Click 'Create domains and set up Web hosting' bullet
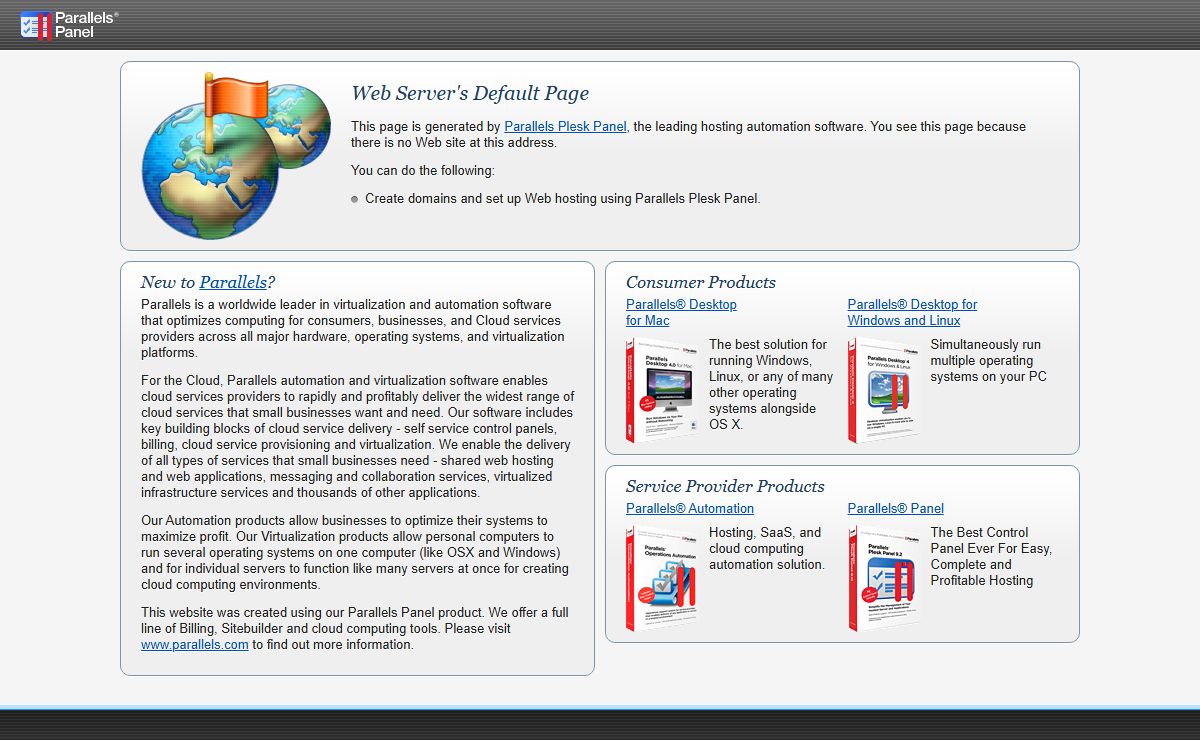This screenshot has width=1200, height=740. [x=563, y=198]
